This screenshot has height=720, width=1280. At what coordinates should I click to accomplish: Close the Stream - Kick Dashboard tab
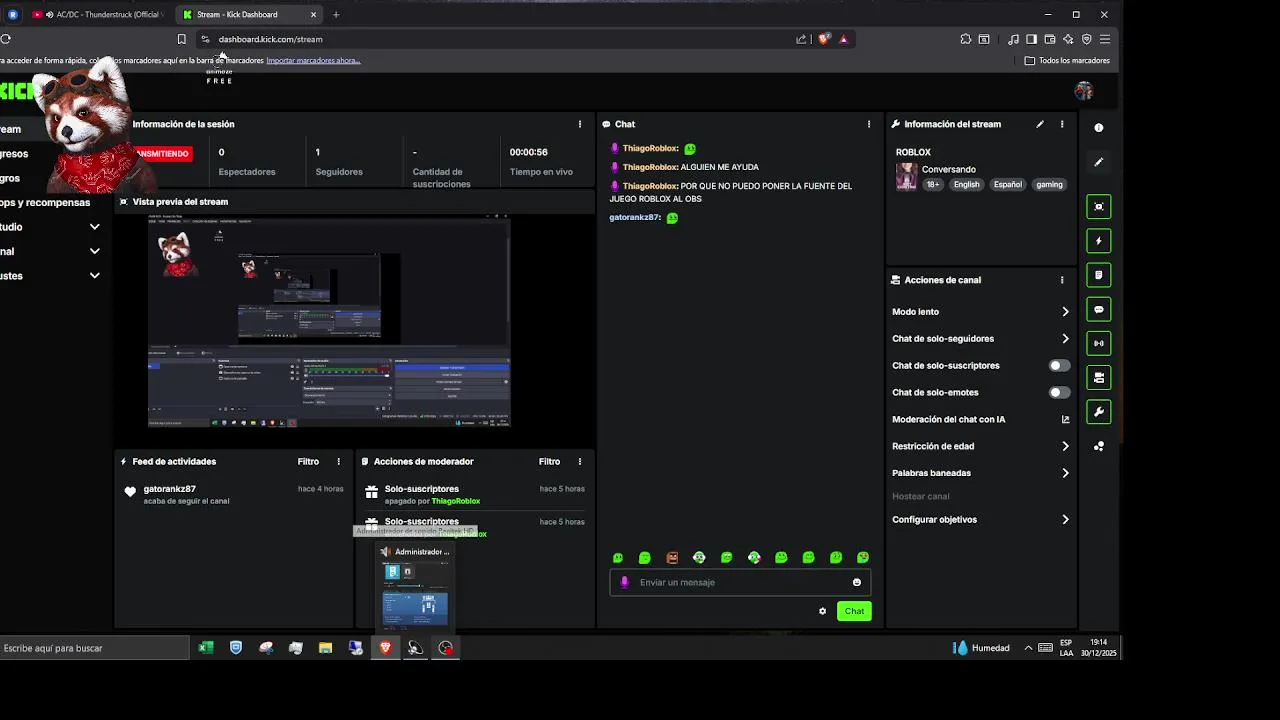tap(313, 15)
